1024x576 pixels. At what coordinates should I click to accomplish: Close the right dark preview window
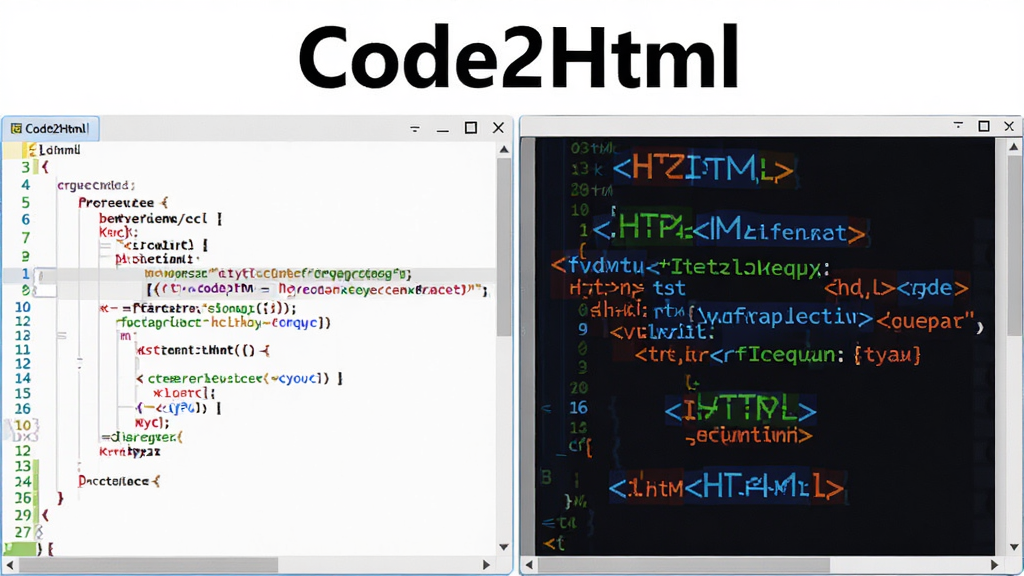pyautogui.click(x=1009, y=126)
